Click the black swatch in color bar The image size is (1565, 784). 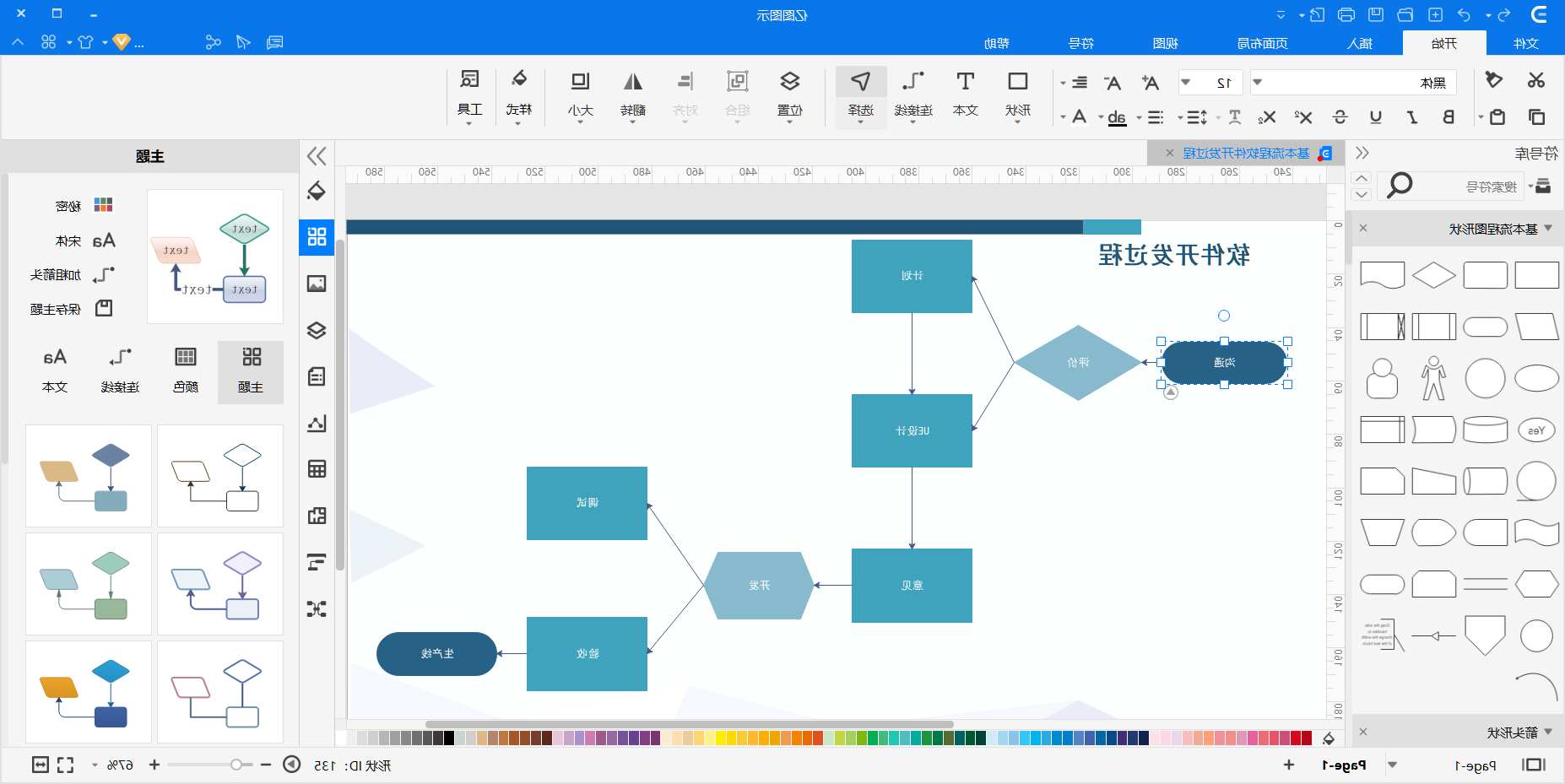point(449,738)
